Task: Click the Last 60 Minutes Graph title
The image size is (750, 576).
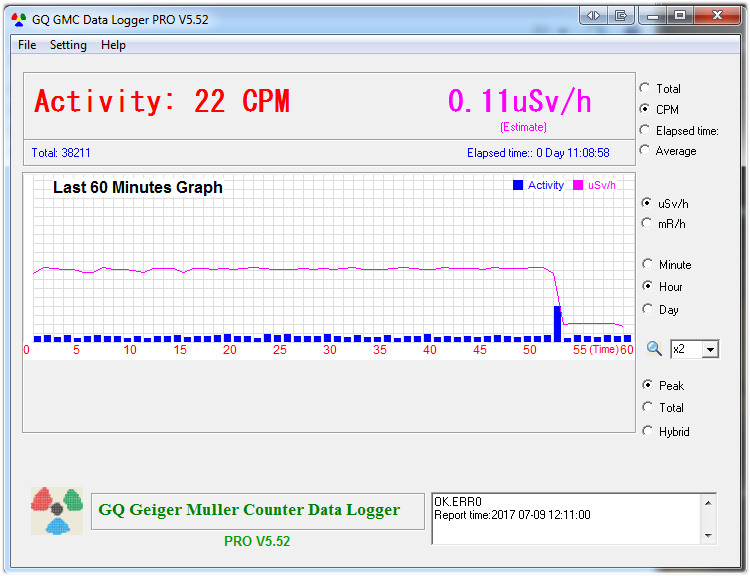Action: point(138,187)
